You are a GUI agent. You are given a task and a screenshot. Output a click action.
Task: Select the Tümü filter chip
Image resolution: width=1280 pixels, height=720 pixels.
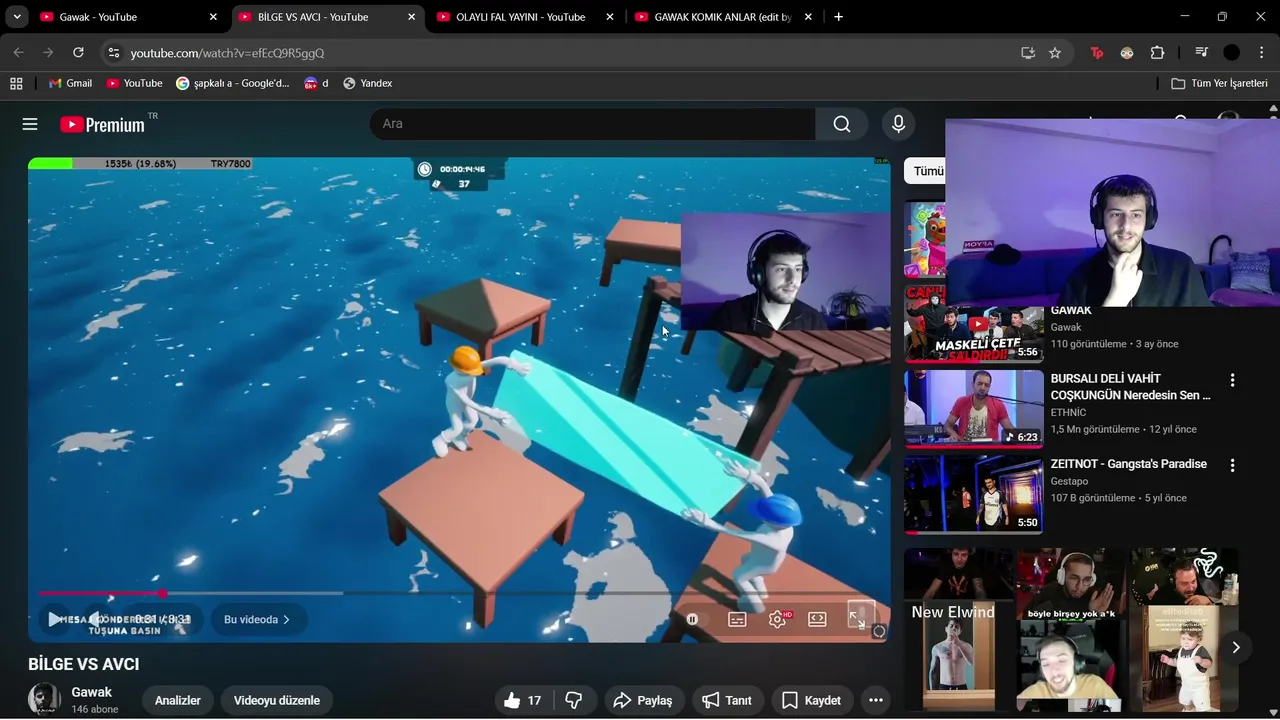925,171
